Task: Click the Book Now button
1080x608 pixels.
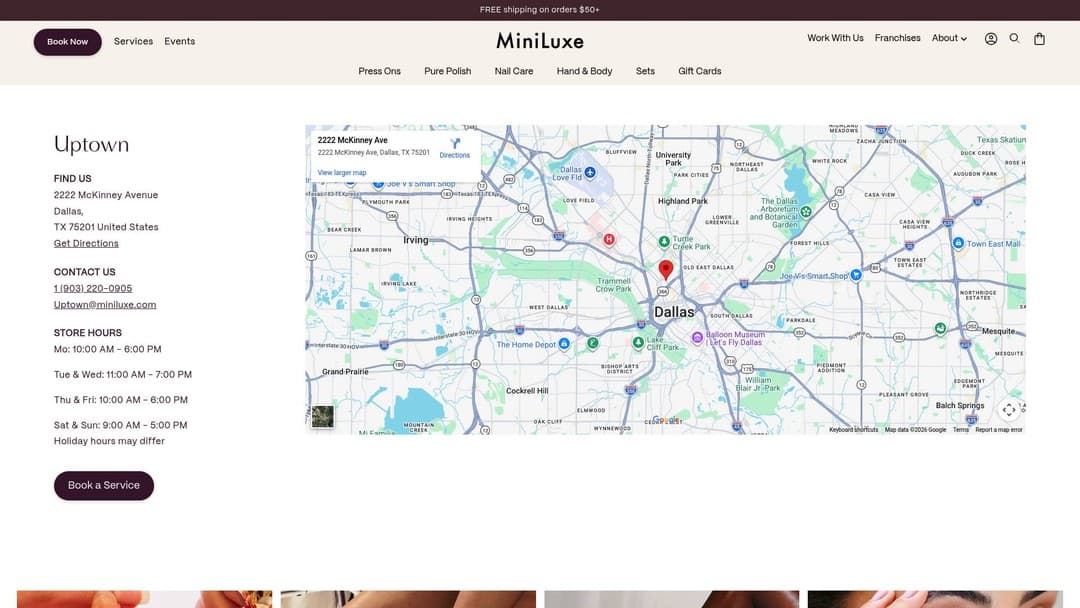Action: click(x=67, y=41)
